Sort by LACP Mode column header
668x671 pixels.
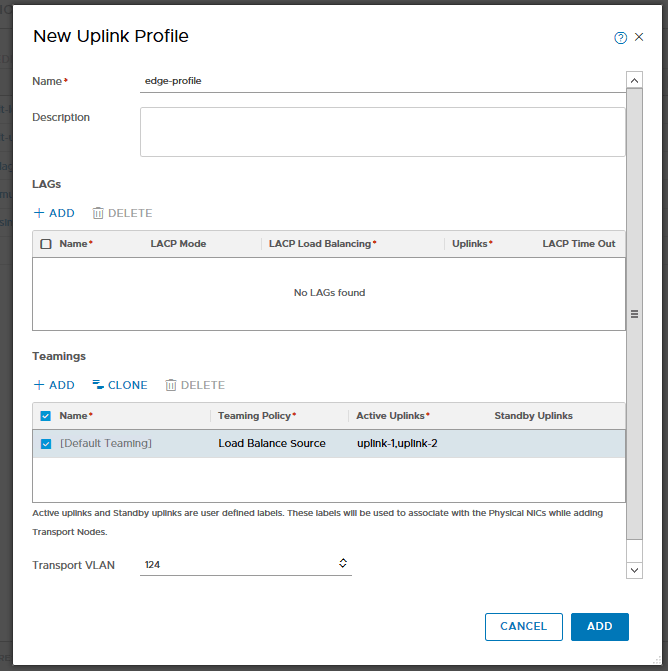tap(178, 244)
